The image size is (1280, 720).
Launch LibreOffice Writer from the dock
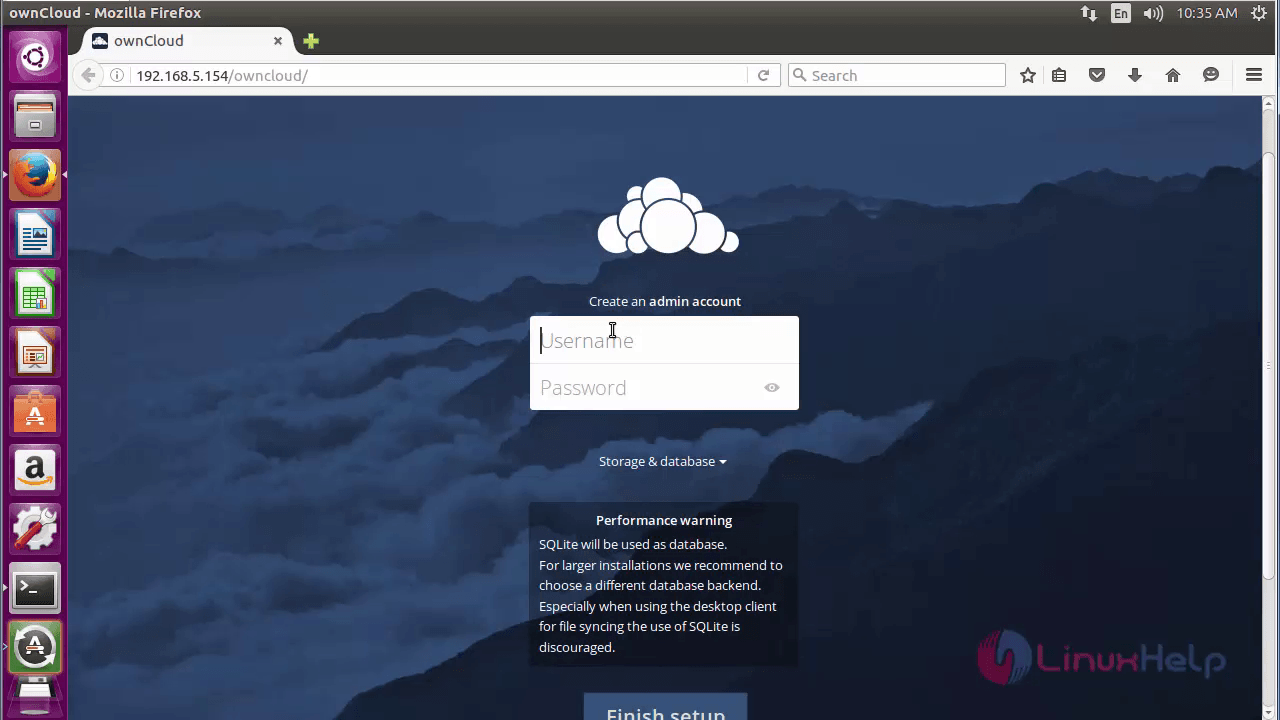35,234
